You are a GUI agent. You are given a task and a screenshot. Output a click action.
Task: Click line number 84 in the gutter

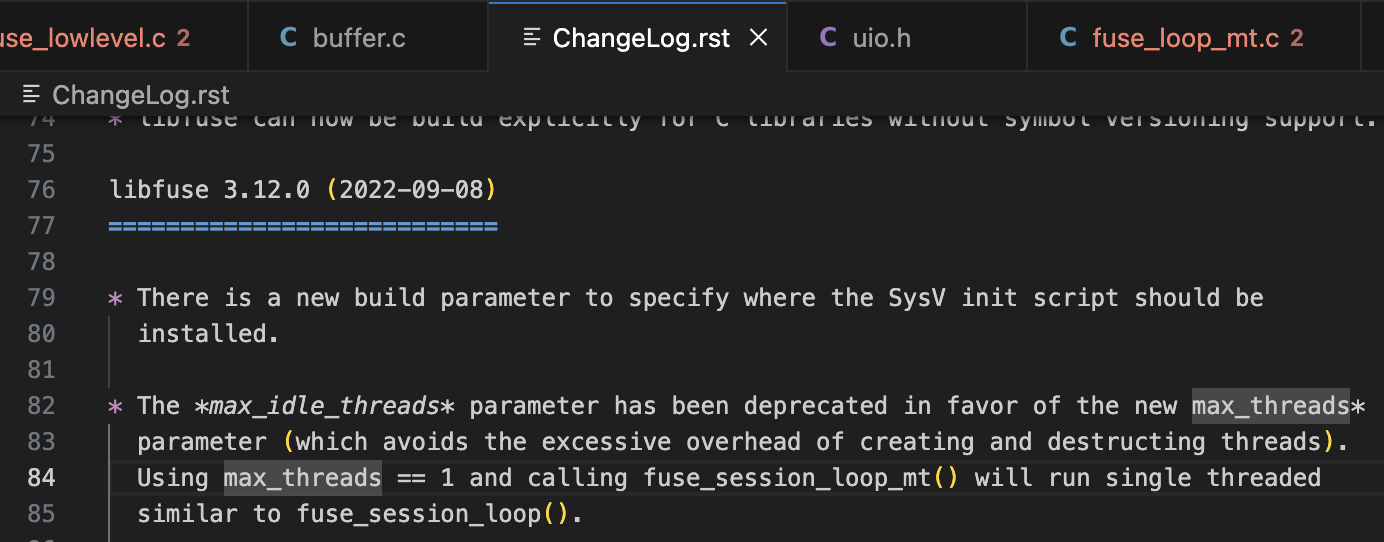tap(42, 478)
